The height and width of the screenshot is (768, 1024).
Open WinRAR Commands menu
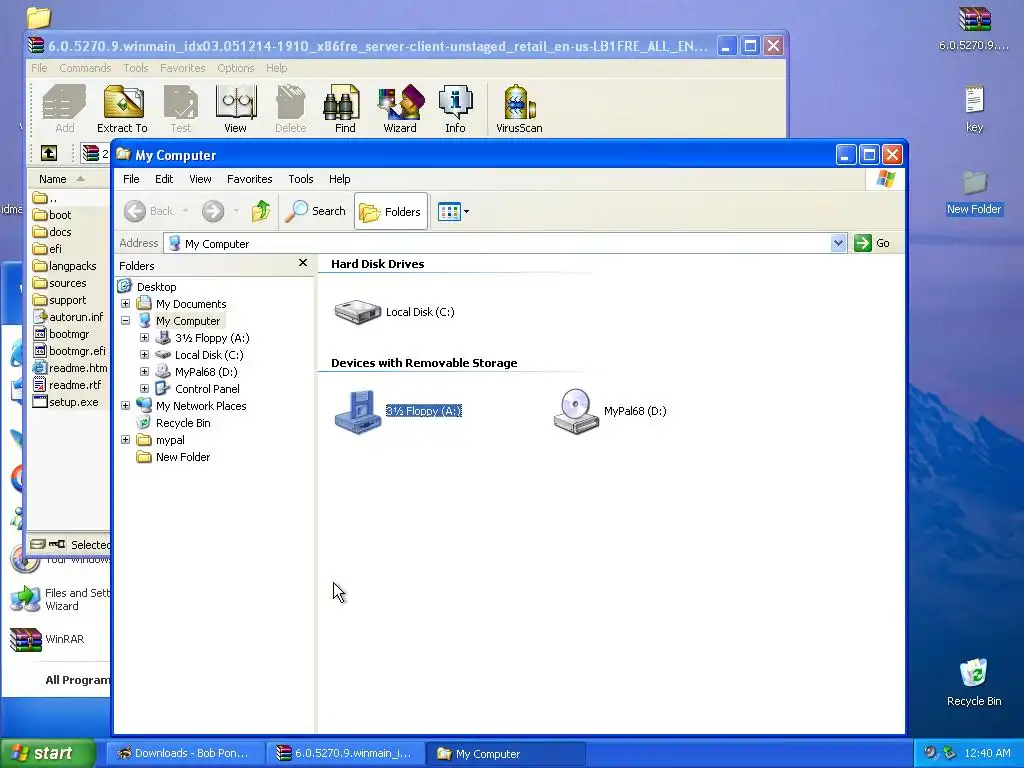click(x=85, y=68)
